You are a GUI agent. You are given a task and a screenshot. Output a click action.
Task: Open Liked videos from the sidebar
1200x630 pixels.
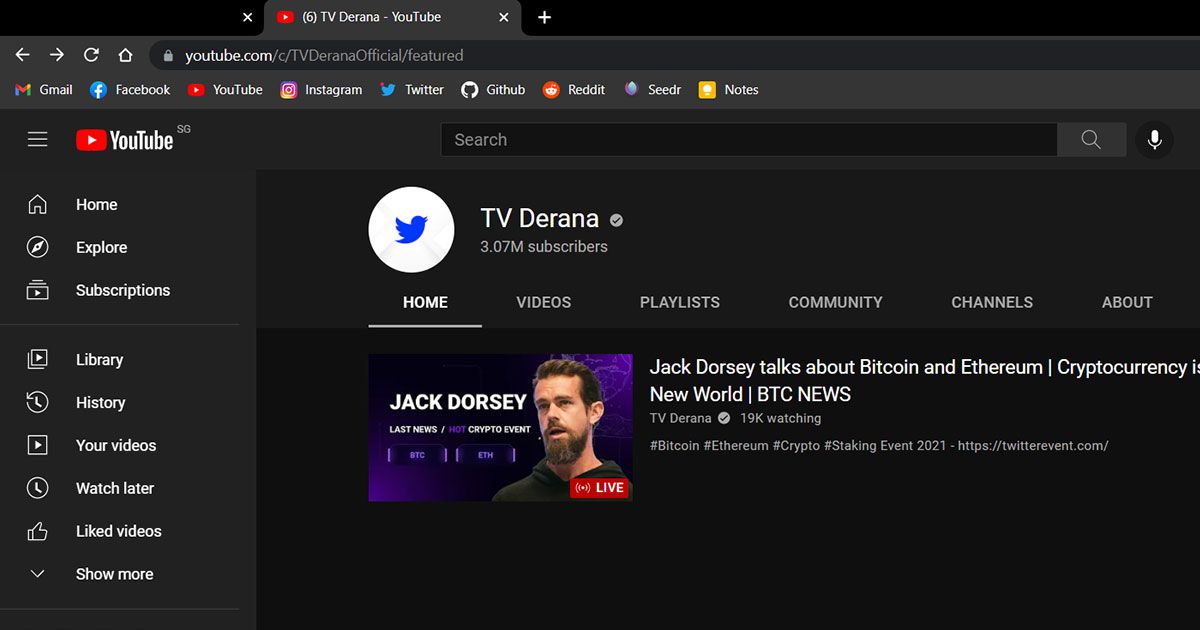tap(118, 531)
